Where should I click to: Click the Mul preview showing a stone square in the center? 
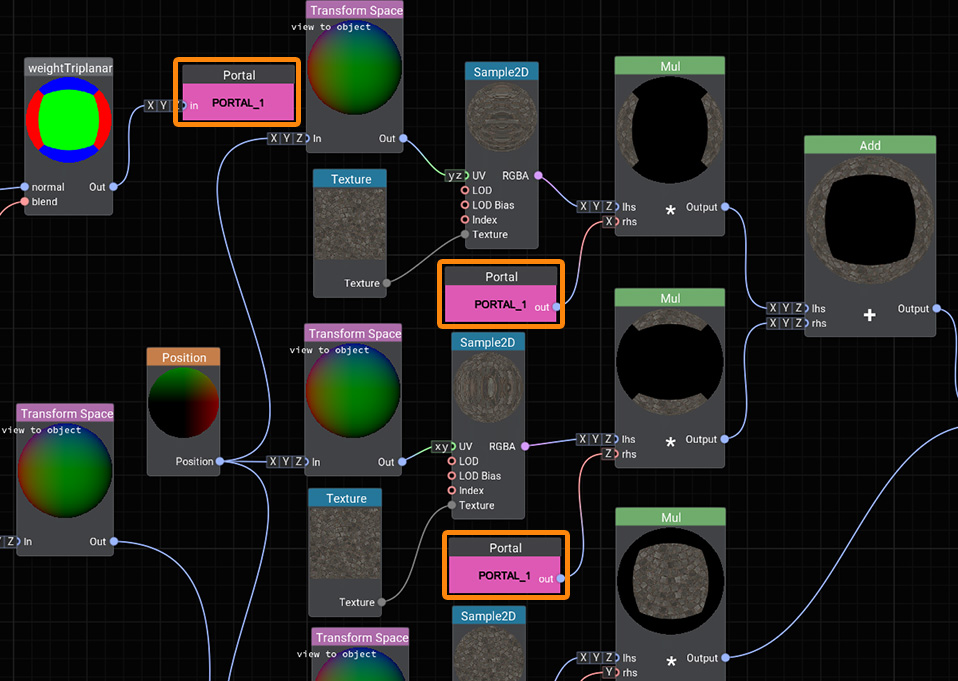[x=671, y=580]
